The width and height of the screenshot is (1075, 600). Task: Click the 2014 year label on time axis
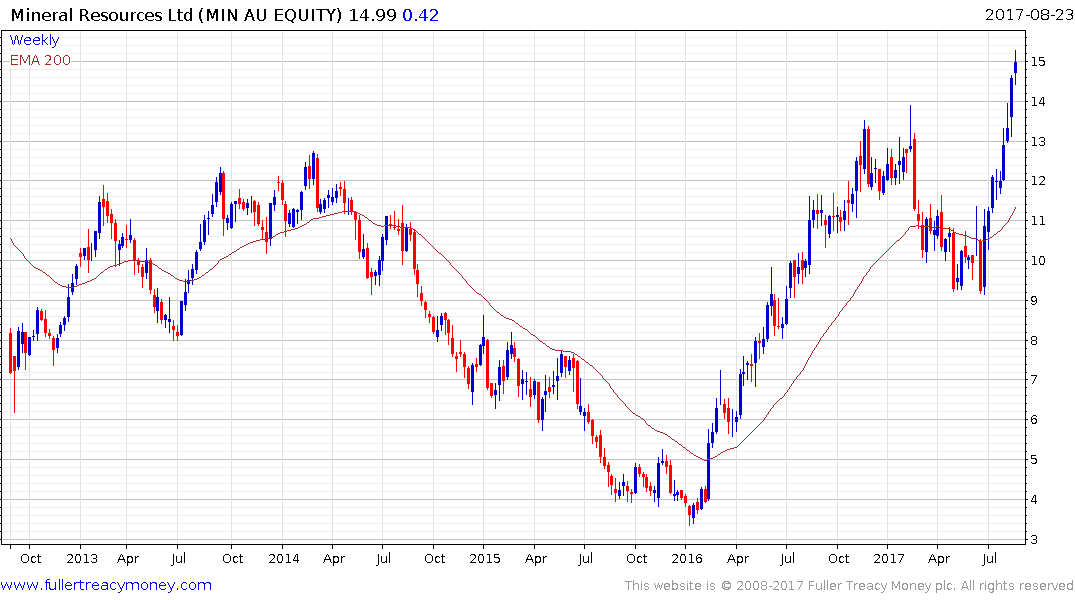pyautogui.click(x=284, y=558)
